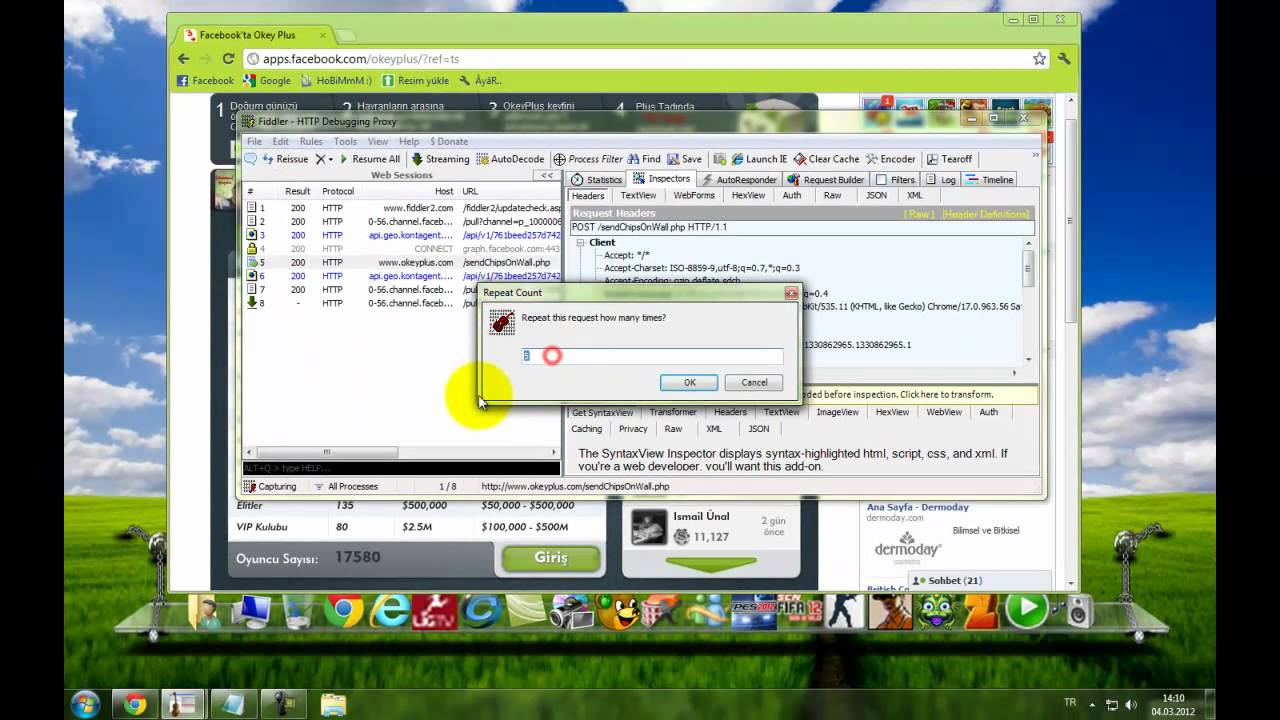Click All Processes filter in status bar

(346, 487)
